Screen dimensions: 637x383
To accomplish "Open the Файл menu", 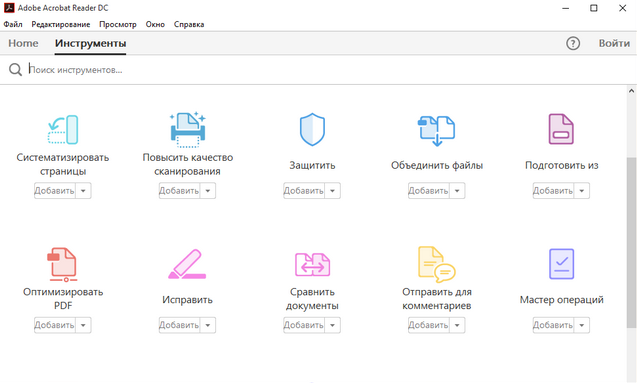I will pos(13,24).
